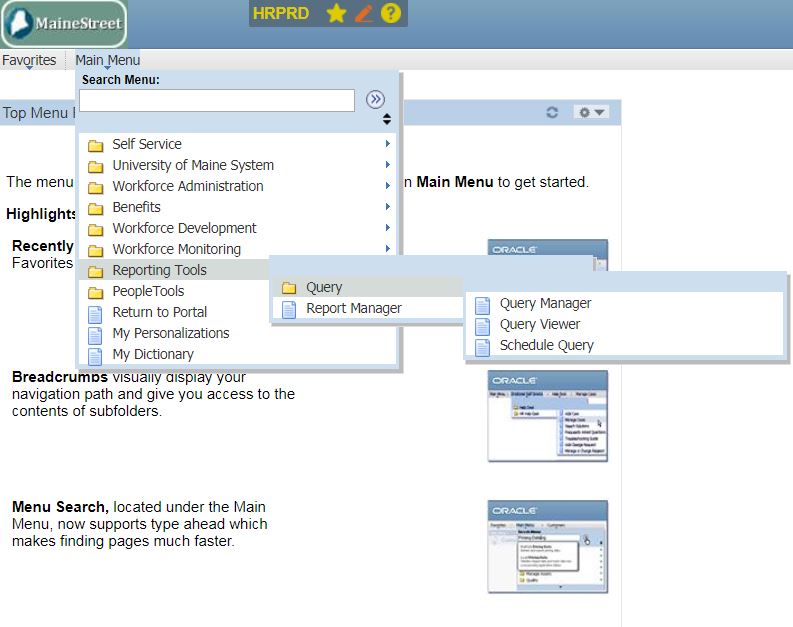Expand the Self Service submenu arrow
793x627 pixels.
[x=387, y=144]
